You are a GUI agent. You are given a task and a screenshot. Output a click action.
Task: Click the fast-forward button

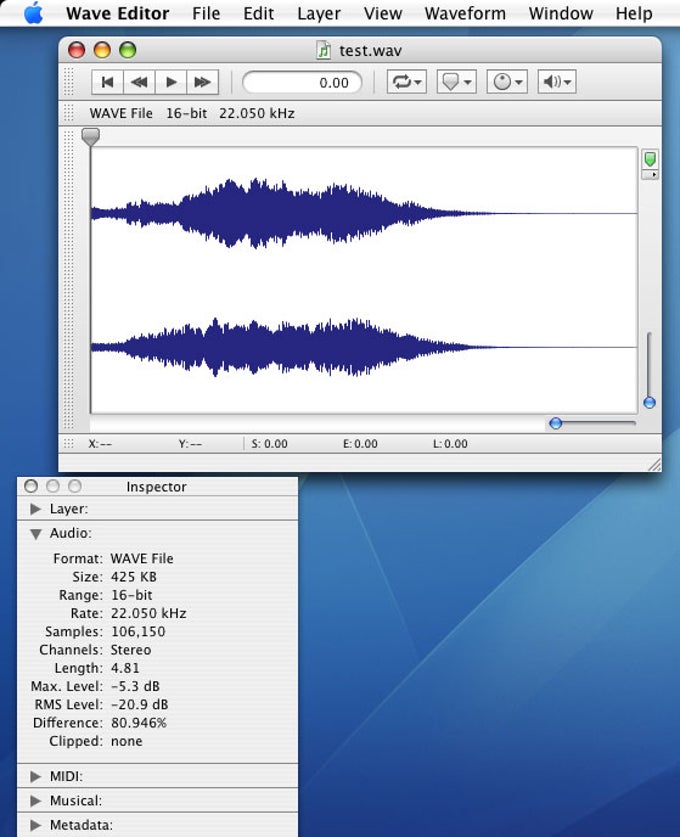(x=202, y=82)
